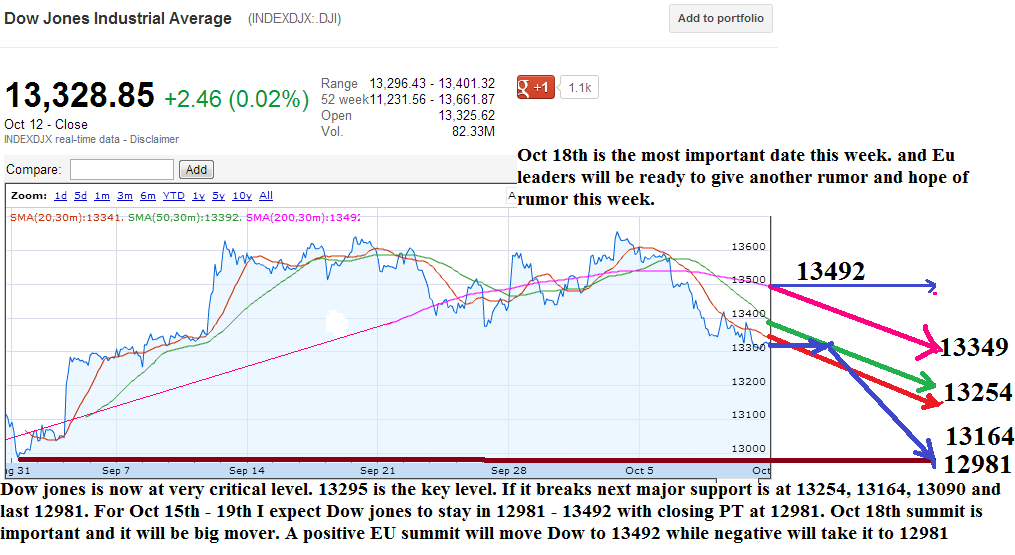Click the Sep 7 date on timeline

116,471
